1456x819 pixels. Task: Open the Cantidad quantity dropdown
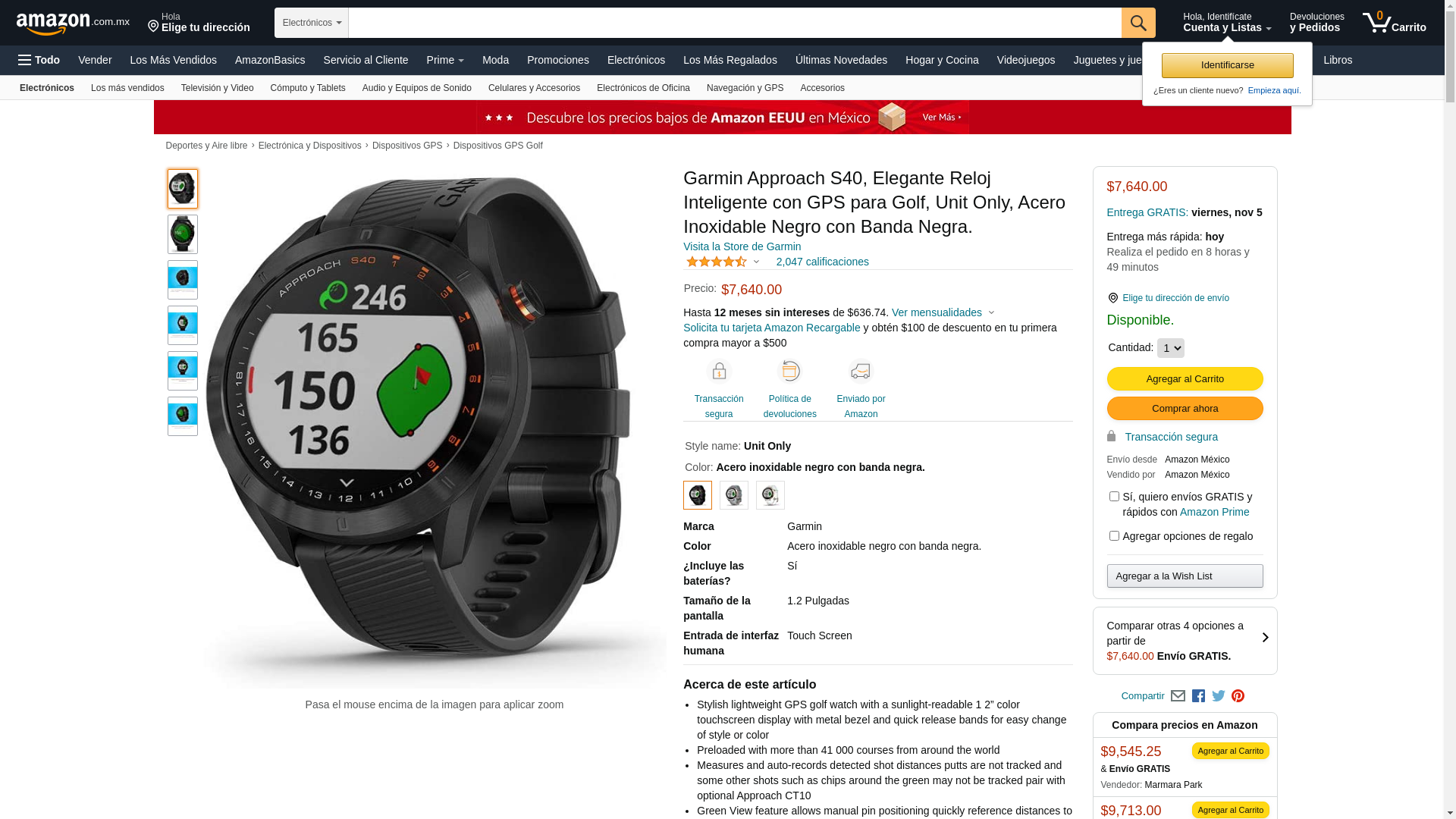point(1170,348)
